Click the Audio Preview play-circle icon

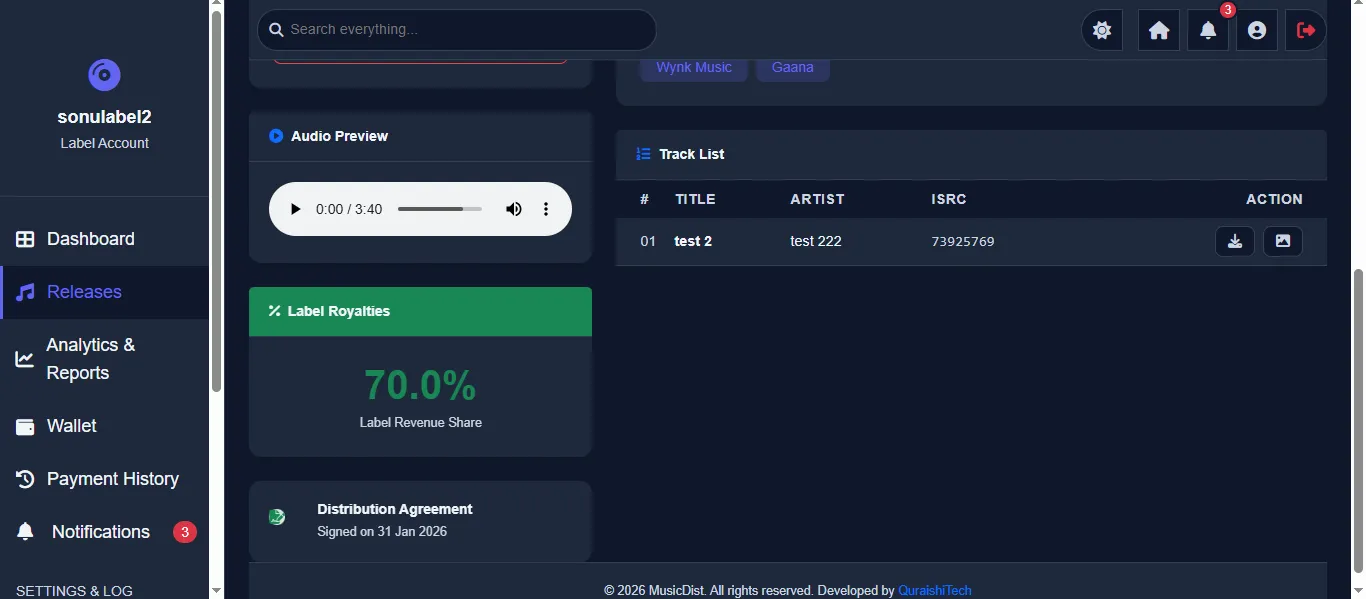tap(276, 136)
